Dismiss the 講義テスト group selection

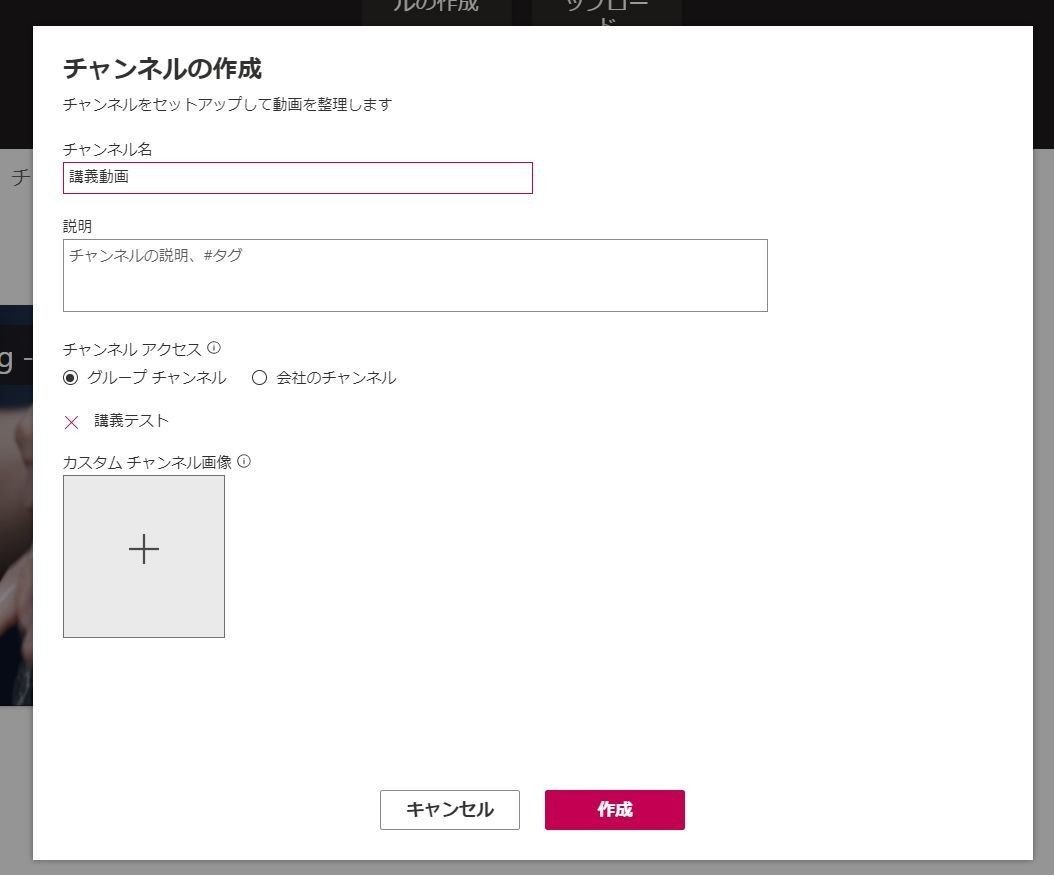click(x=71, y=421)
